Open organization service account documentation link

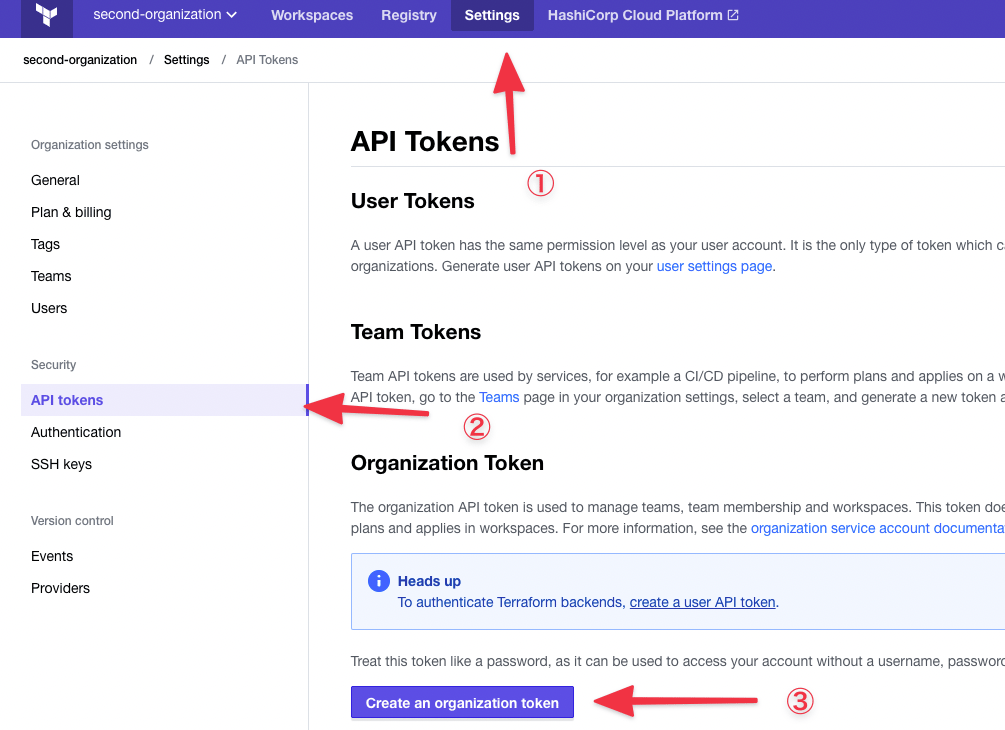(x=877, y=528)
